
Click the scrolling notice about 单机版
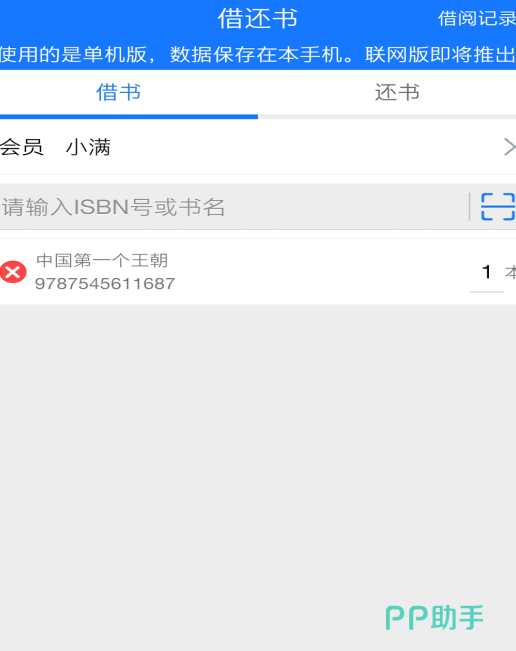pyautogui.click(x=258, y=54)
